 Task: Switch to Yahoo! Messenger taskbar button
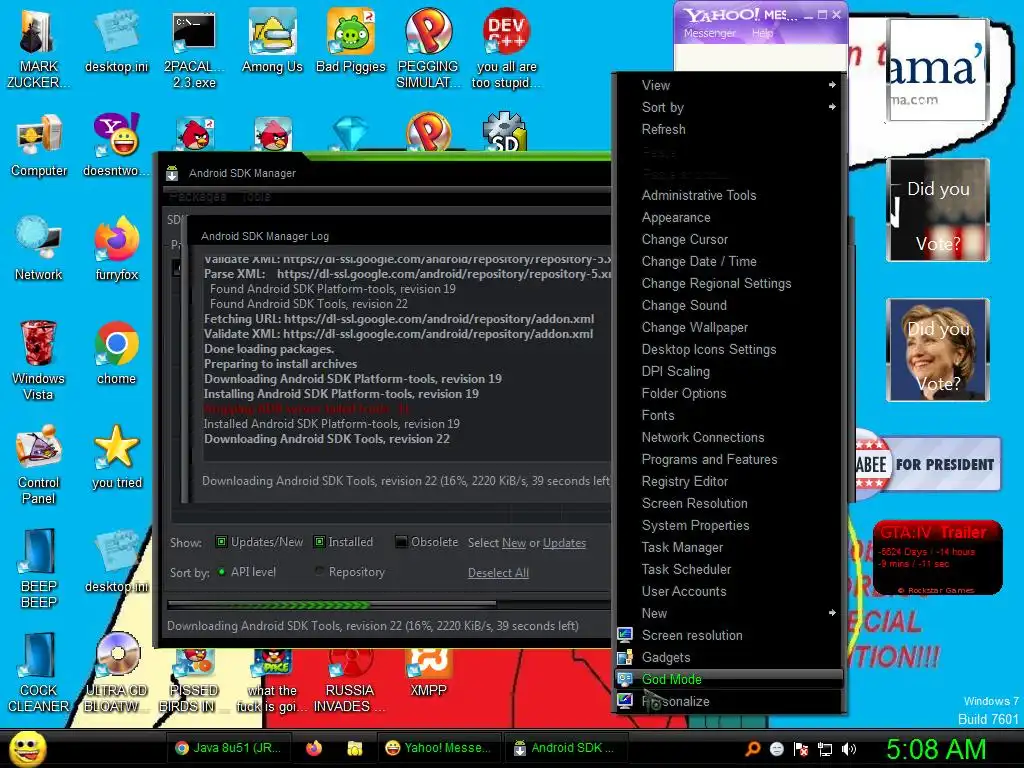click(438, 748)
